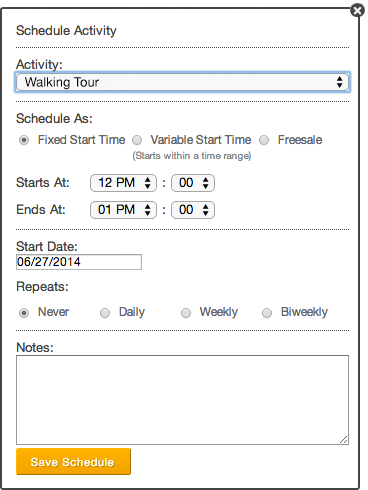Viewport: 368px width, 490px height.
Task: Select the Fixed Start Time option
Action: click(x=24, y=140)
